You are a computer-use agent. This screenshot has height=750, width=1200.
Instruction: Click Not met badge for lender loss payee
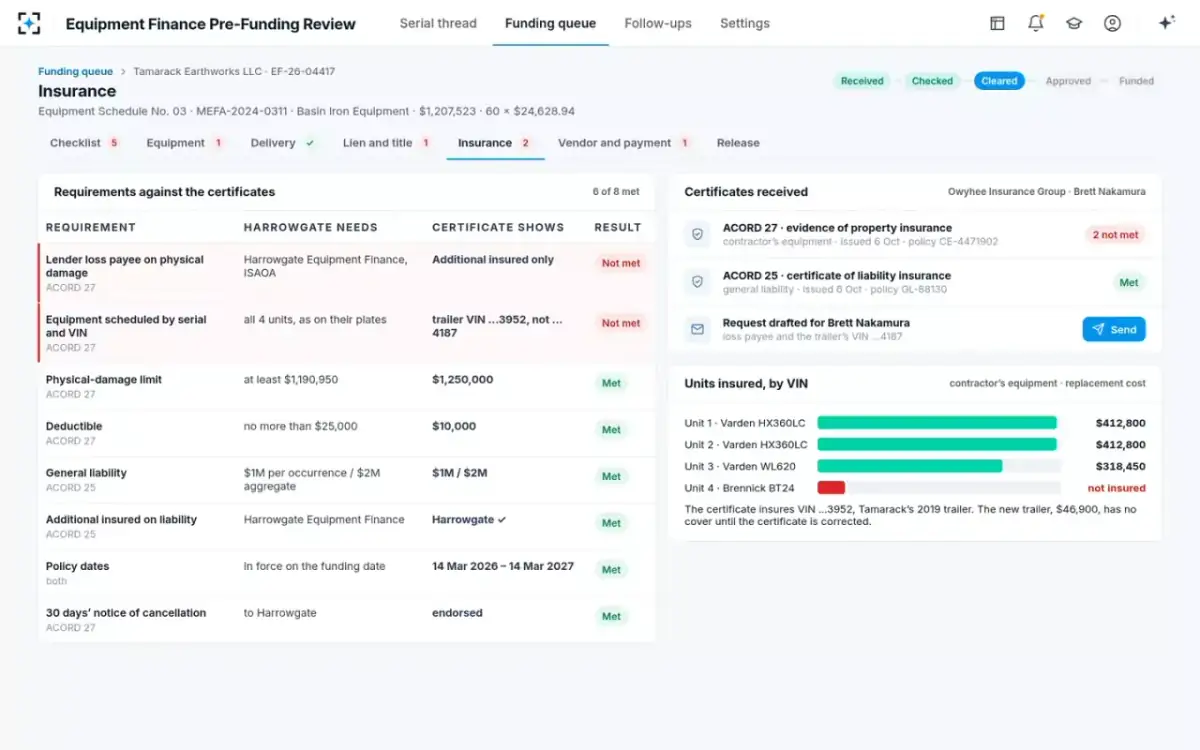coord(620,263)
